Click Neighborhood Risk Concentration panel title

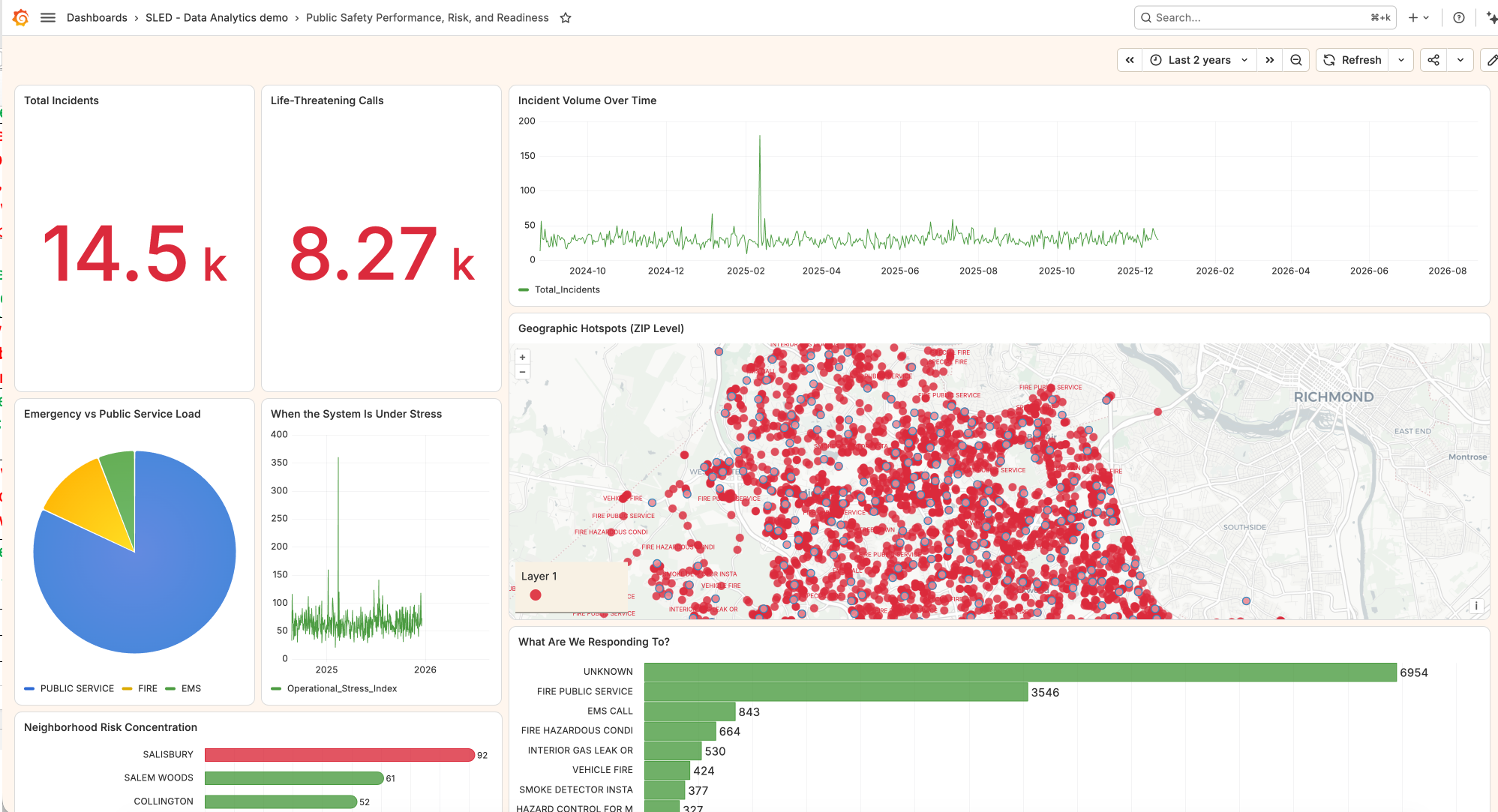click(110, 727)
